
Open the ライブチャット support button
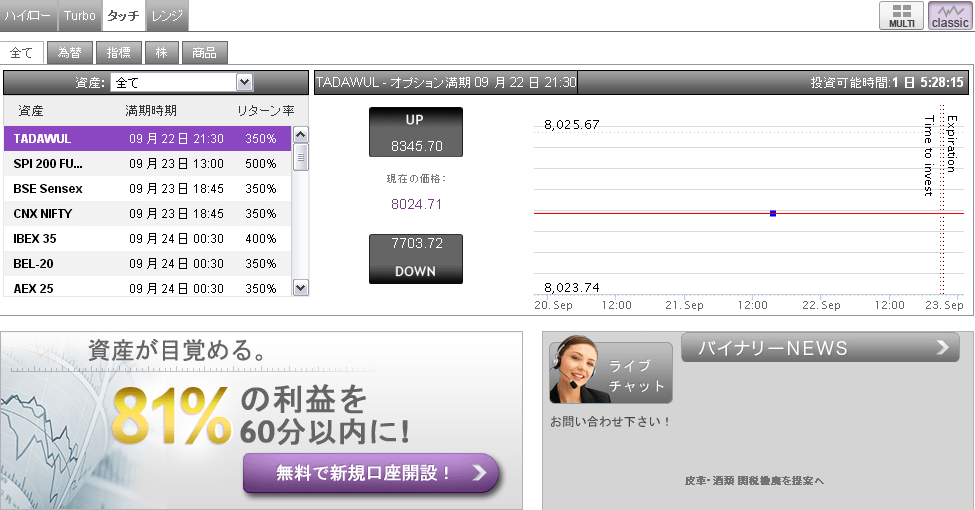click(611, 373)
